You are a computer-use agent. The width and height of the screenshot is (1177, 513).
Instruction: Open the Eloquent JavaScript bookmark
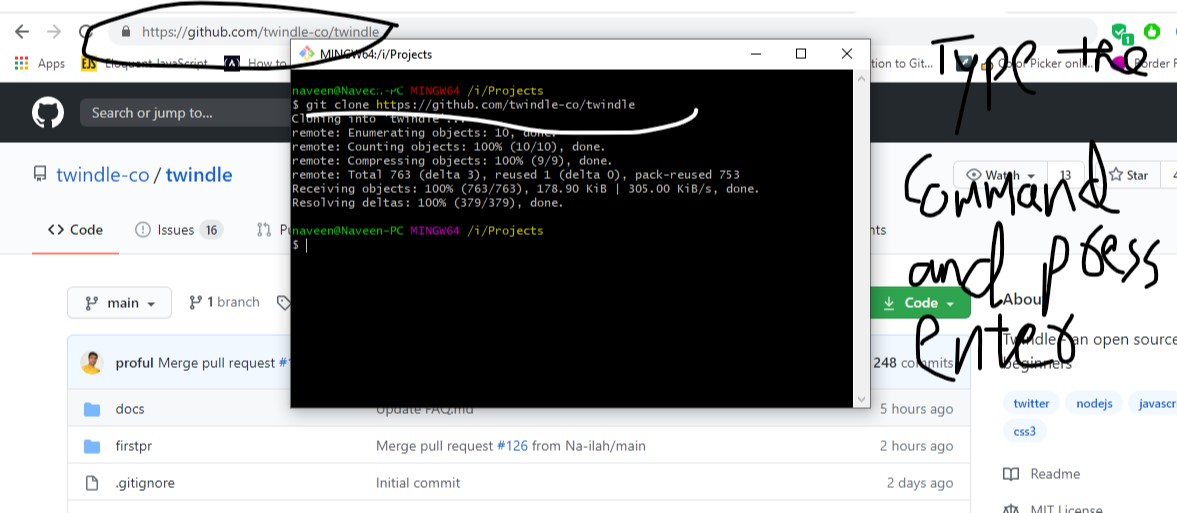143,63
